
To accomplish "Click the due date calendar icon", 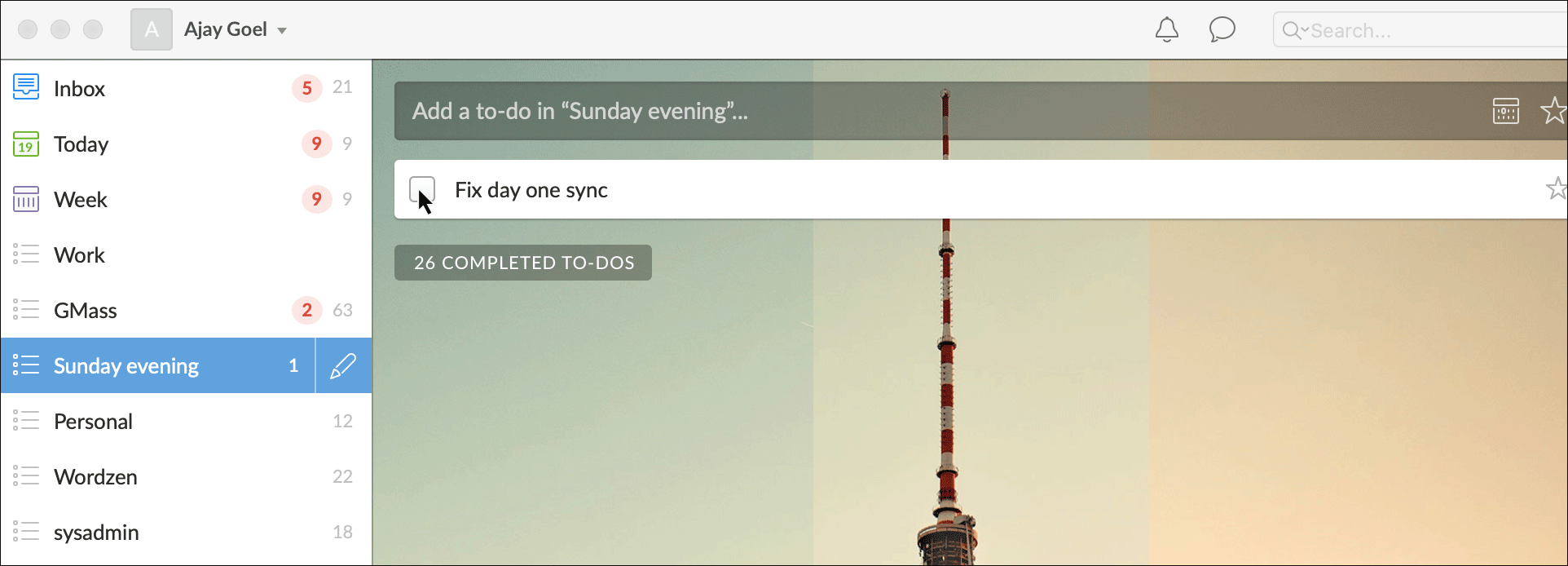I will pos(1505,111).
